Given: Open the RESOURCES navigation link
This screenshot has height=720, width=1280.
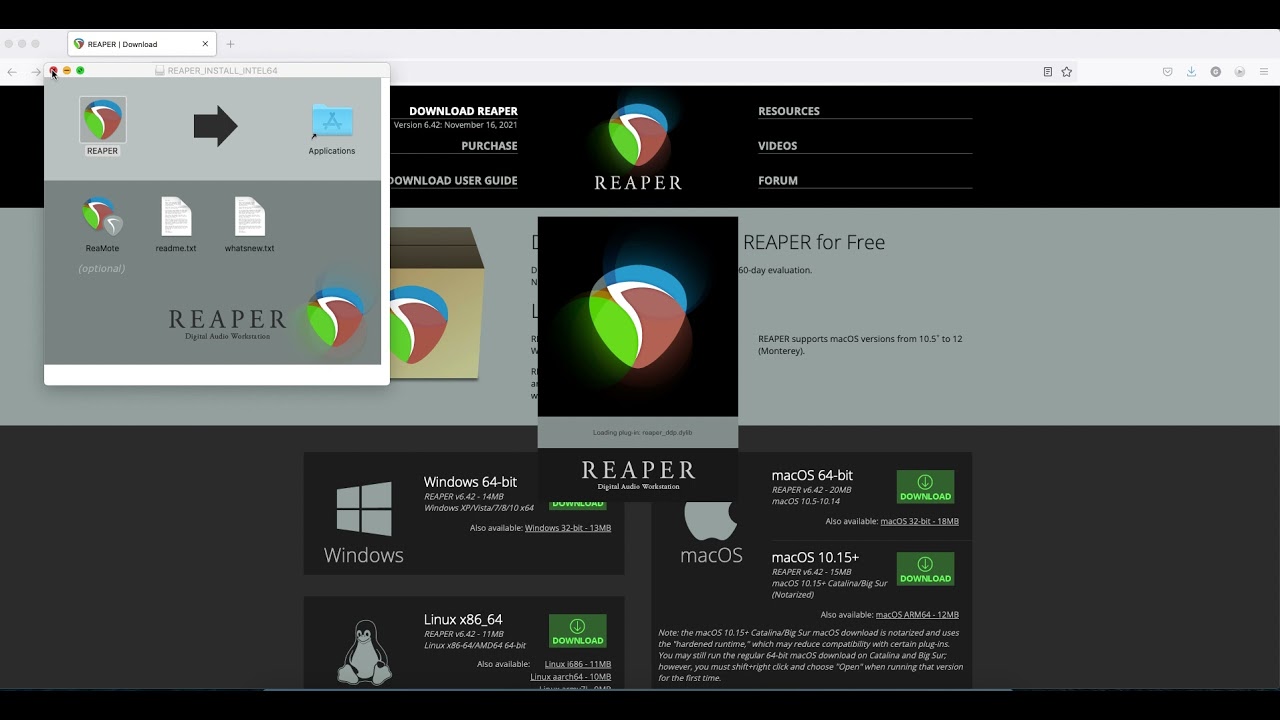Looking at the screenshot, I should tap(789, 111).
